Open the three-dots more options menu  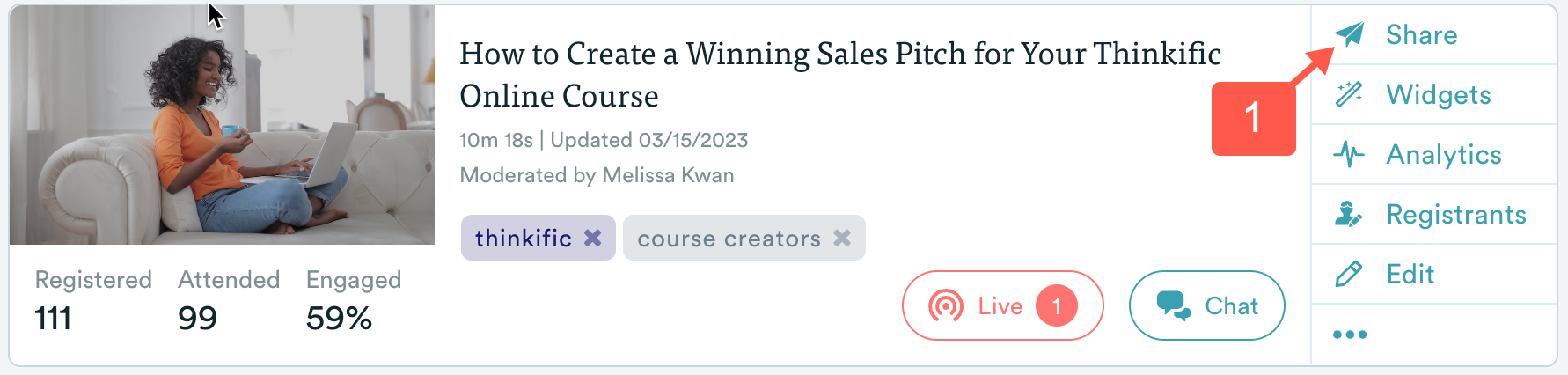(x=1350, y=335)
